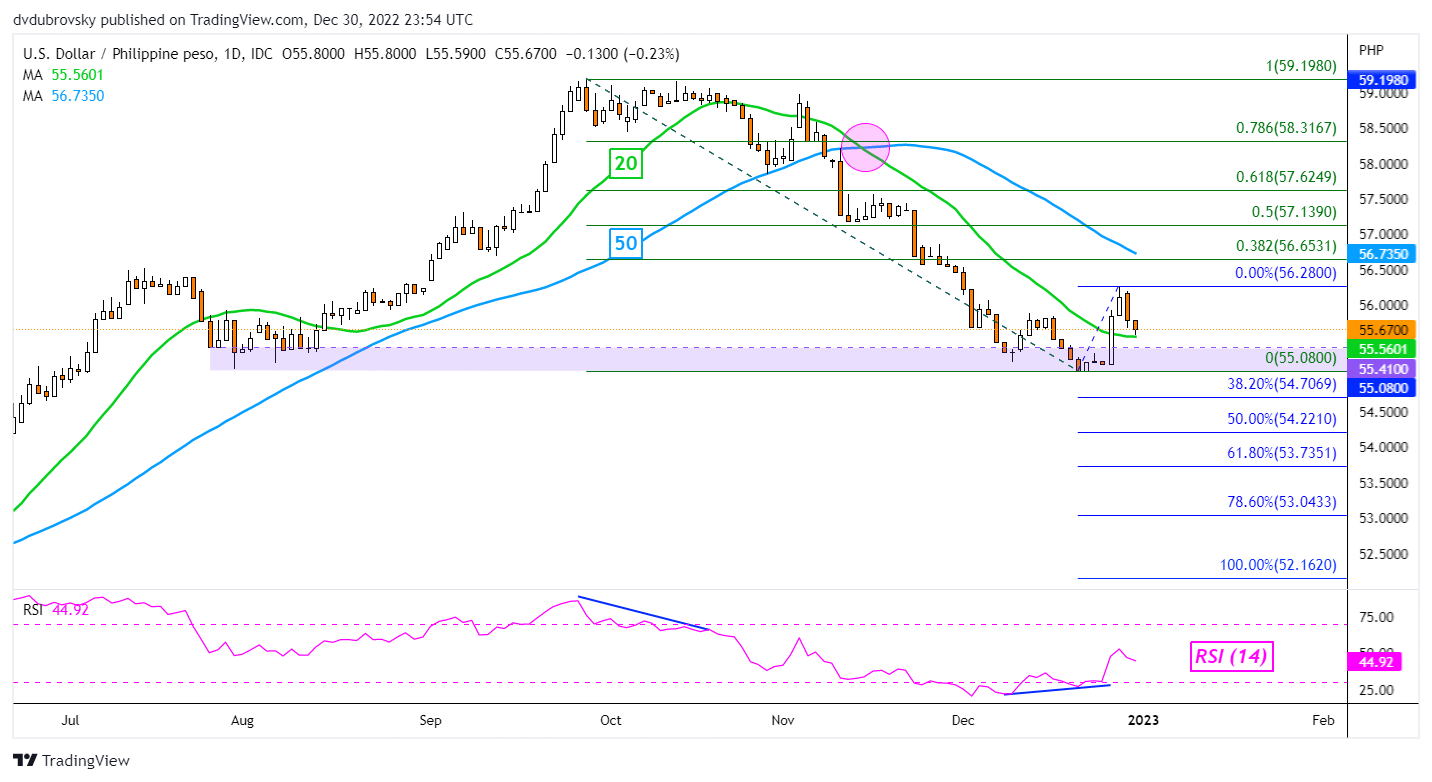
Task: Click the 57.5000 price axis value
Action: pos(1381,199)
